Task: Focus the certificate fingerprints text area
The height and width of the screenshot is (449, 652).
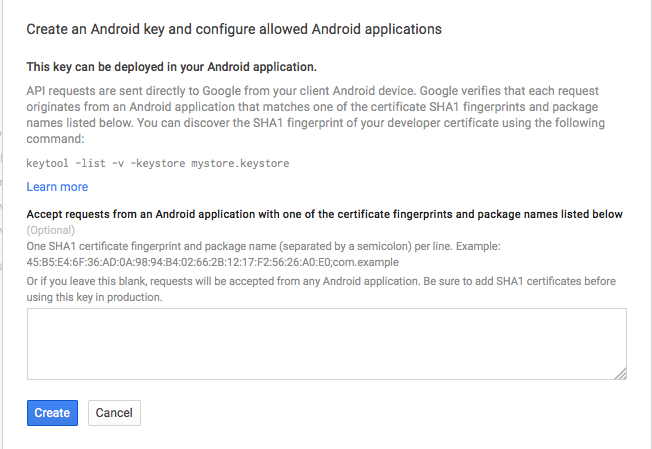Action: point(326,344)
